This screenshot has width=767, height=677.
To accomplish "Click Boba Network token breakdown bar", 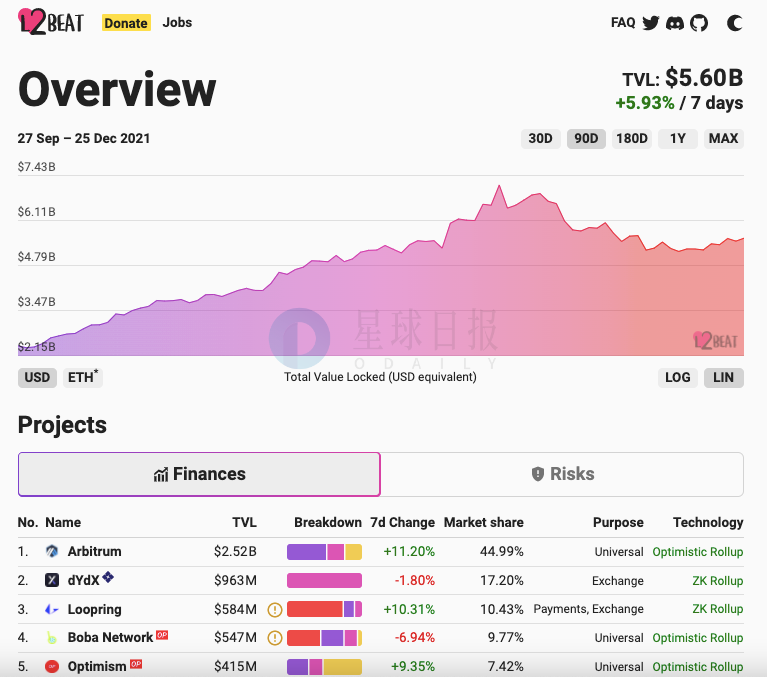I will (324, 638).
